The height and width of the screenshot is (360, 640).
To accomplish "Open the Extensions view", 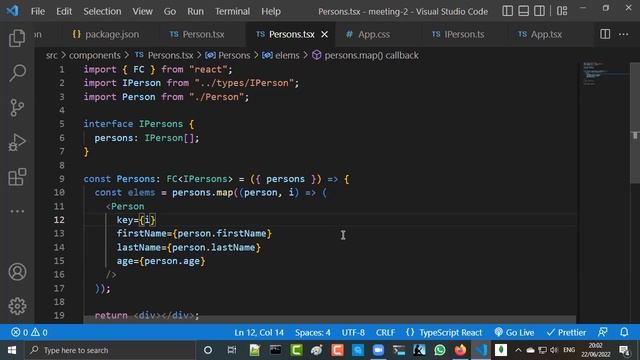I will coord(17,177).
